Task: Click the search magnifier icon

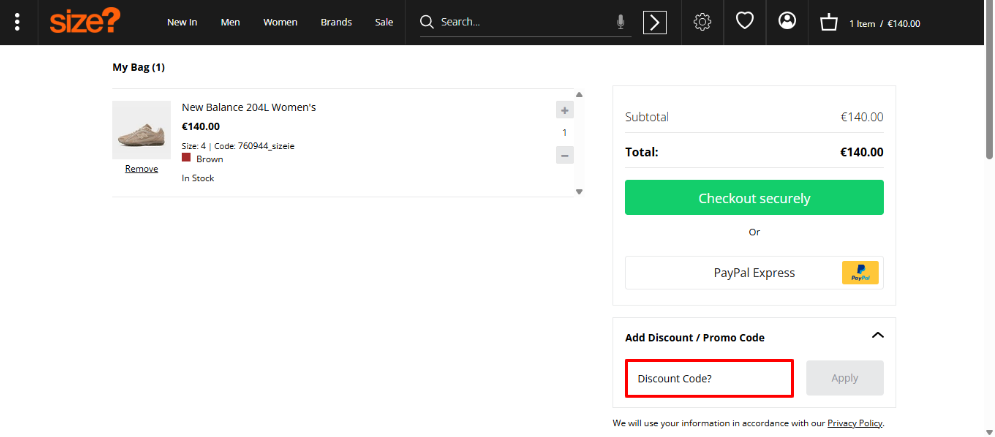Action: click(426, 22)
